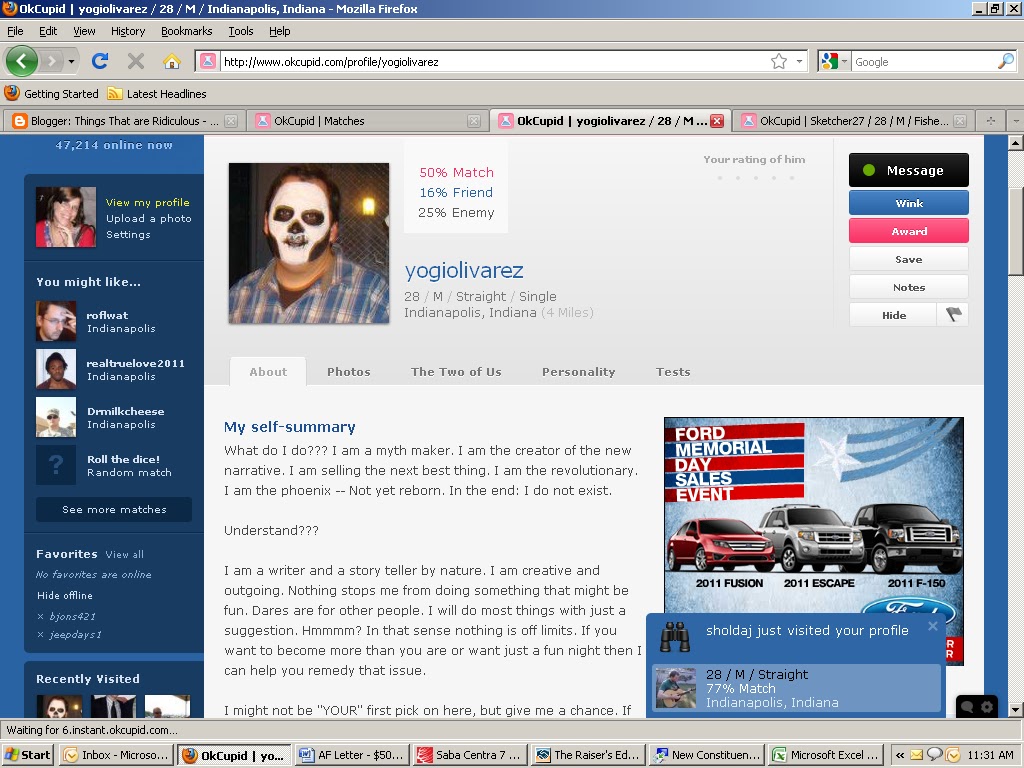
Task: Save this profile to favorites
Action: (908, 259)
